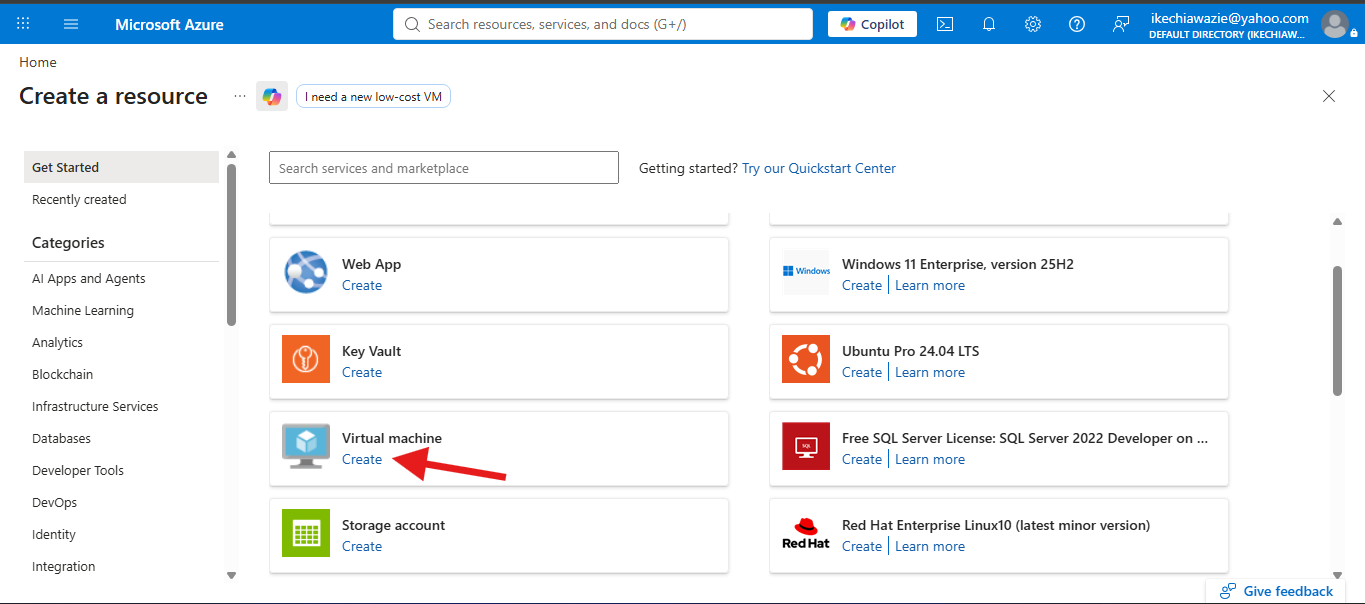Click the Storage account icon
This screenshot has width=1365, height=604.
pos(306,533)
